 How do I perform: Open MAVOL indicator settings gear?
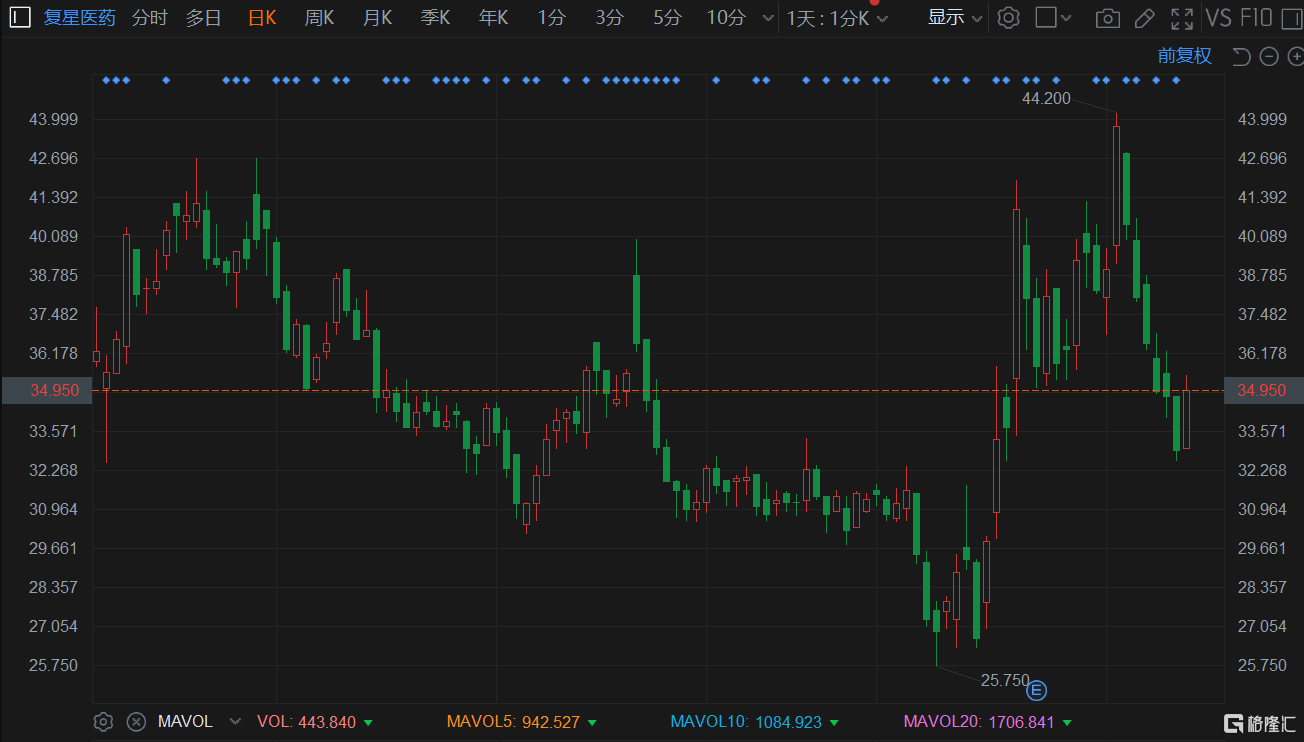coord(103,721)
